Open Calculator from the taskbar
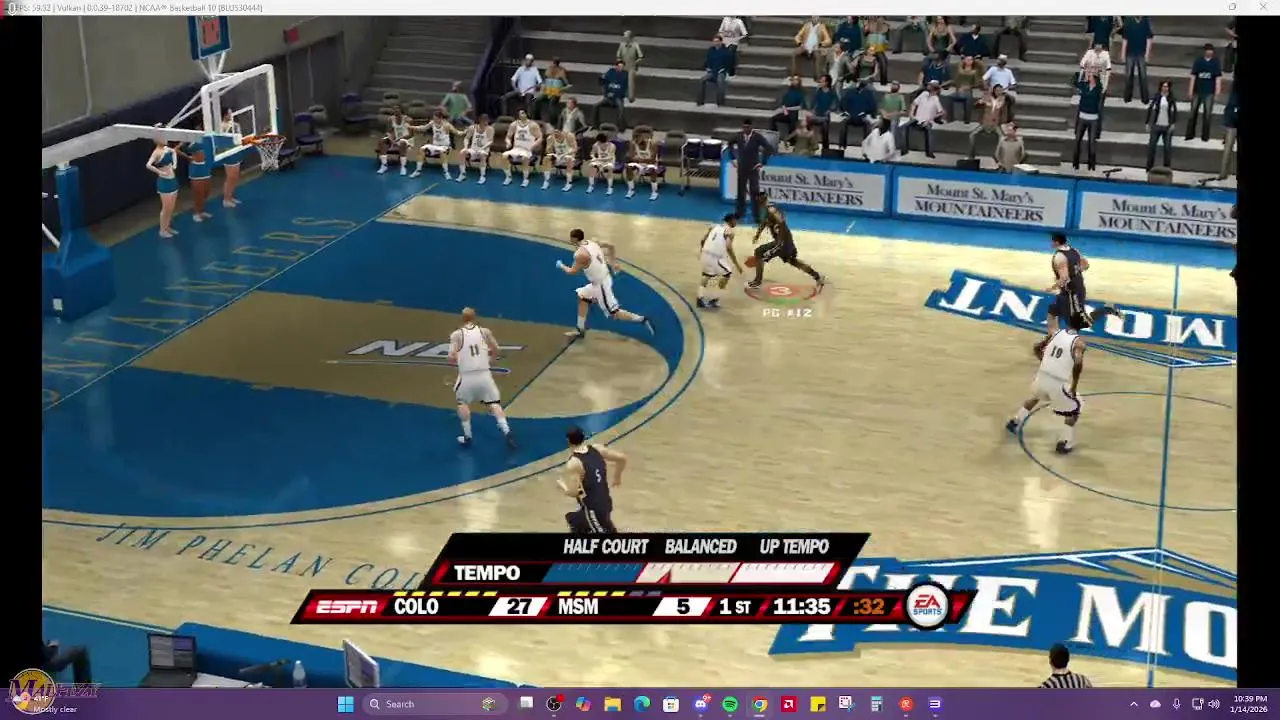The height and width of the screenshot is (720, 1280). click(x=876, y=704)
